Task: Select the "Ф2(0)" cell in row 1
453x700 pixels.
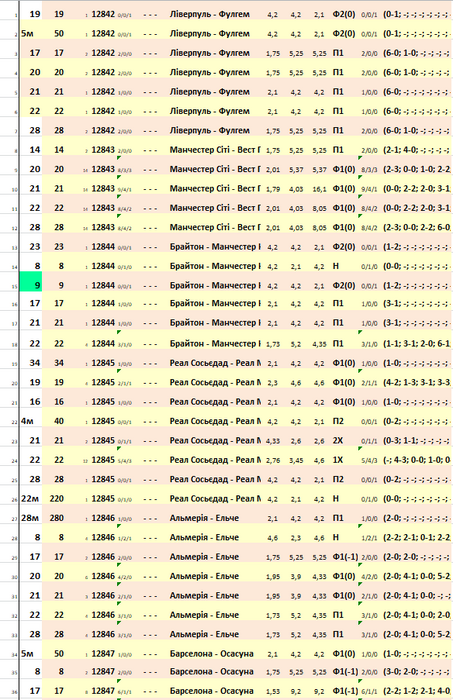Action: click(x=344, y=14)
